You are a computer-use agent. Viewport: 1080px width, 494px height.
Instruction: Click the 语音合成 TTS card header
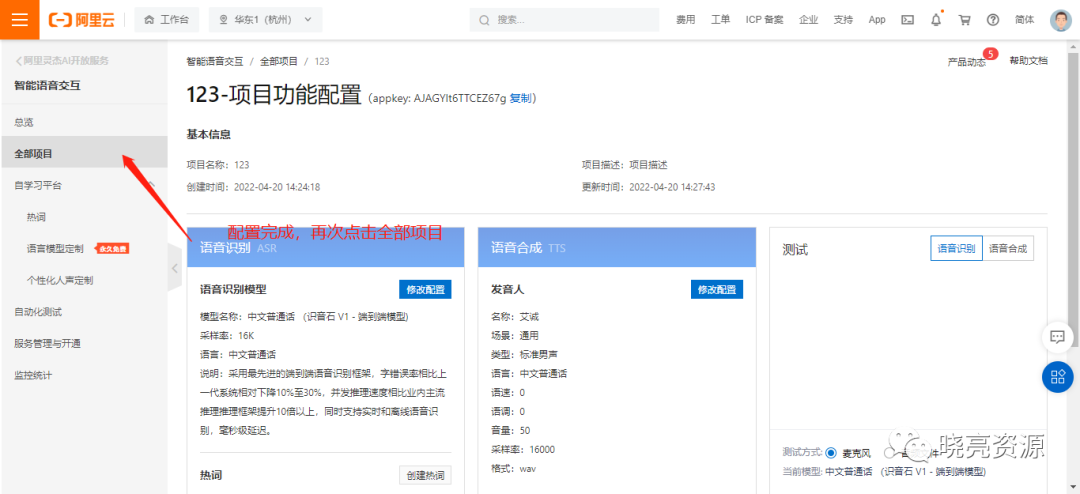[x=616, y=247]
